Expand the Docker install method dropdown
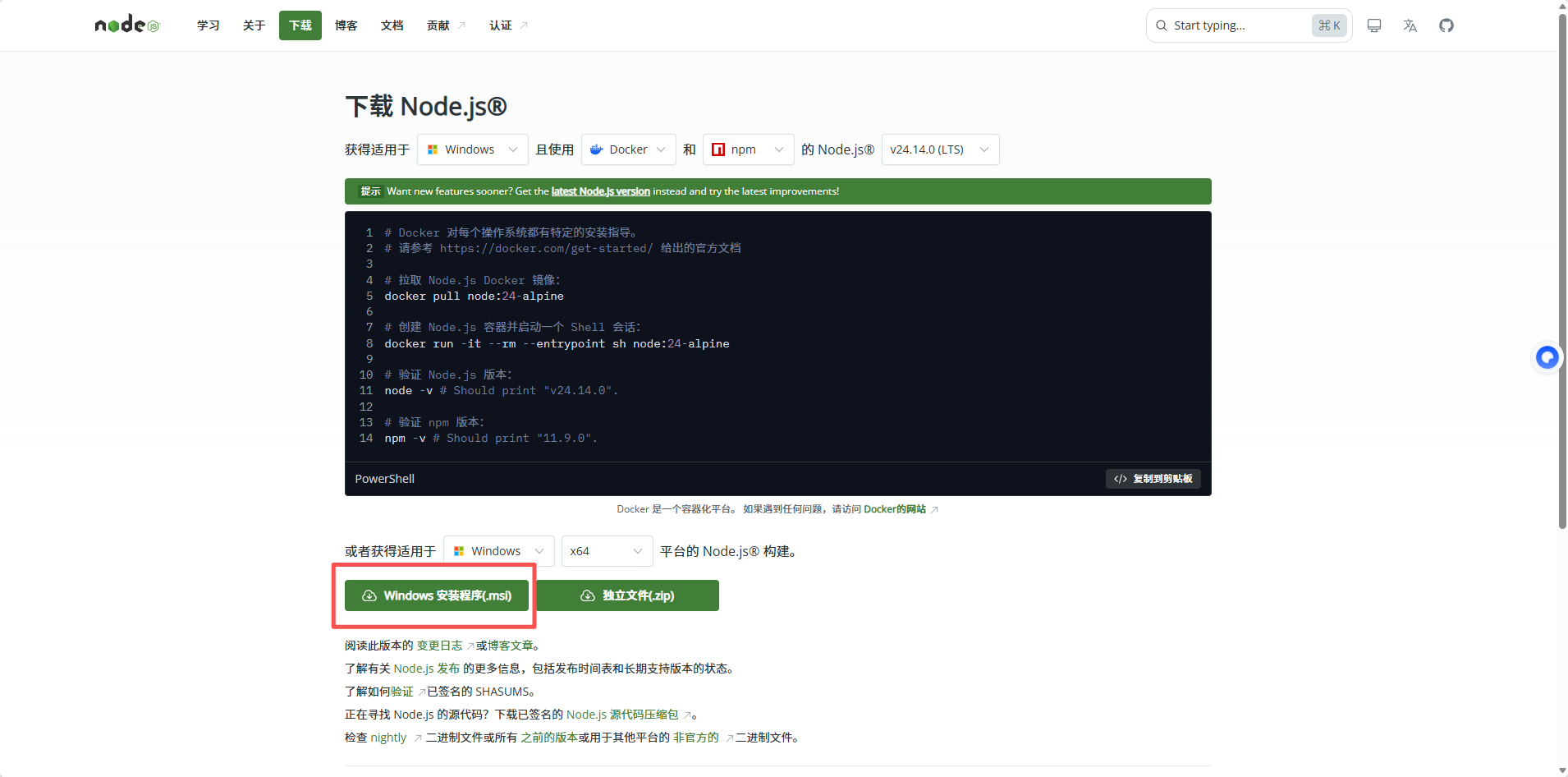This screenshot has width=1568, height=777. coord(629,149)
